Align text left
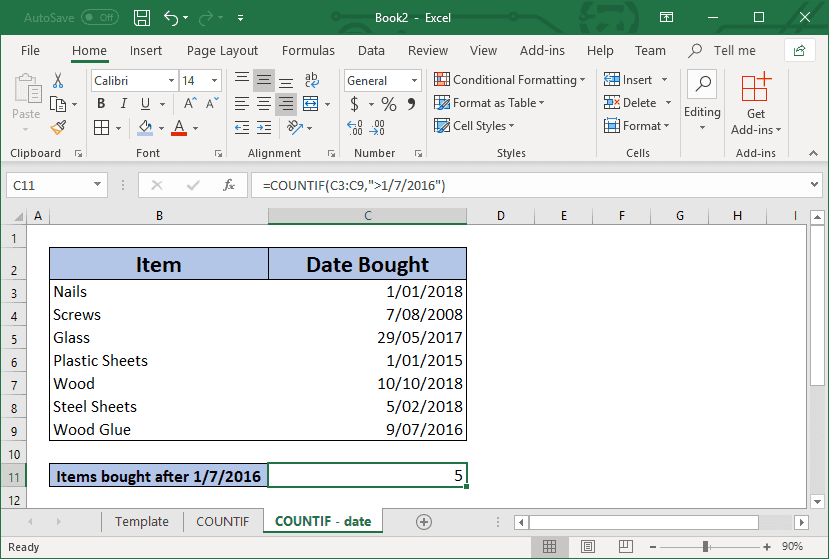829x559 pixels. [242, 104]
